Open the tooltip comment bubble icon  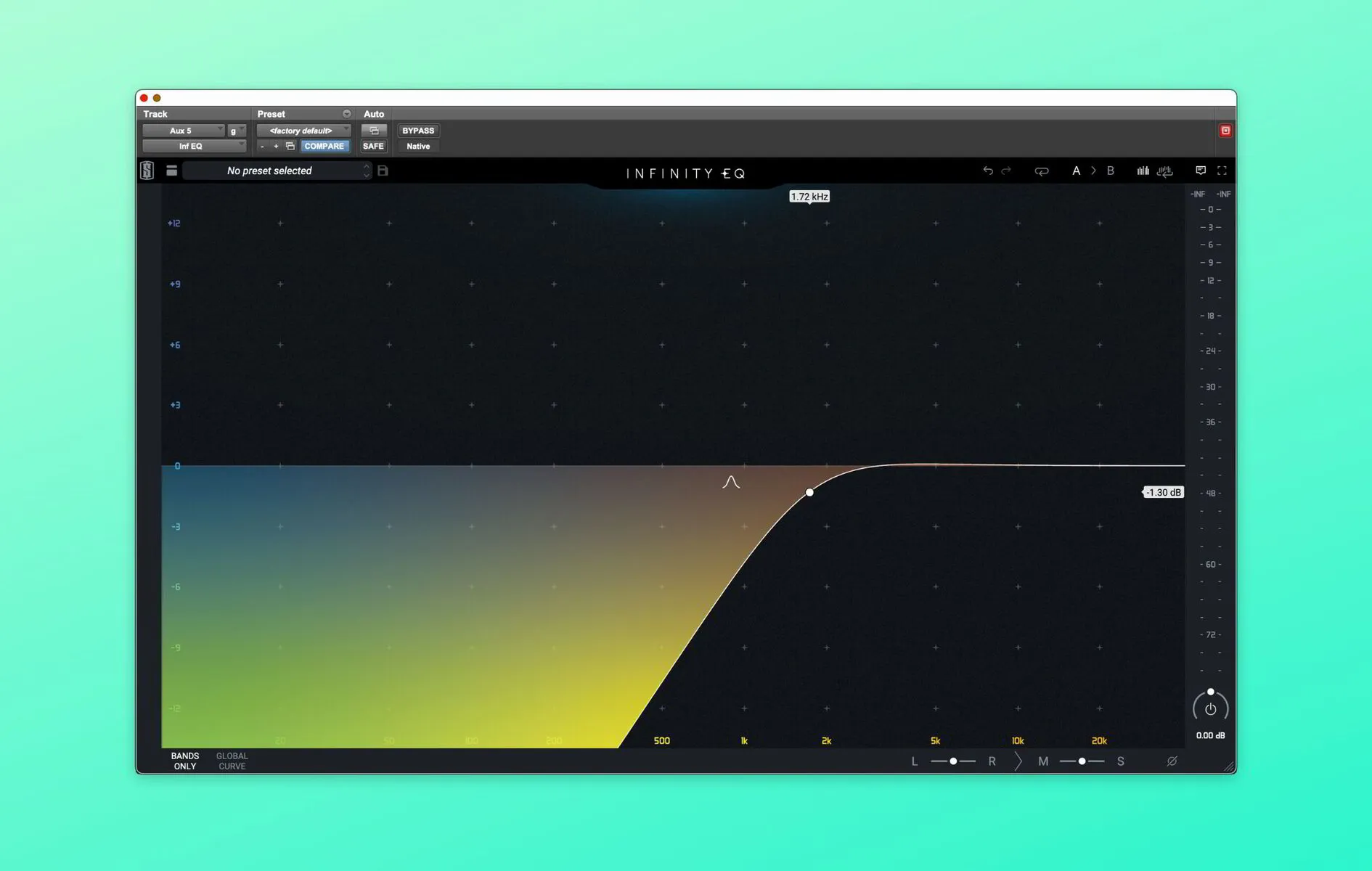(x=1201, y=171)
